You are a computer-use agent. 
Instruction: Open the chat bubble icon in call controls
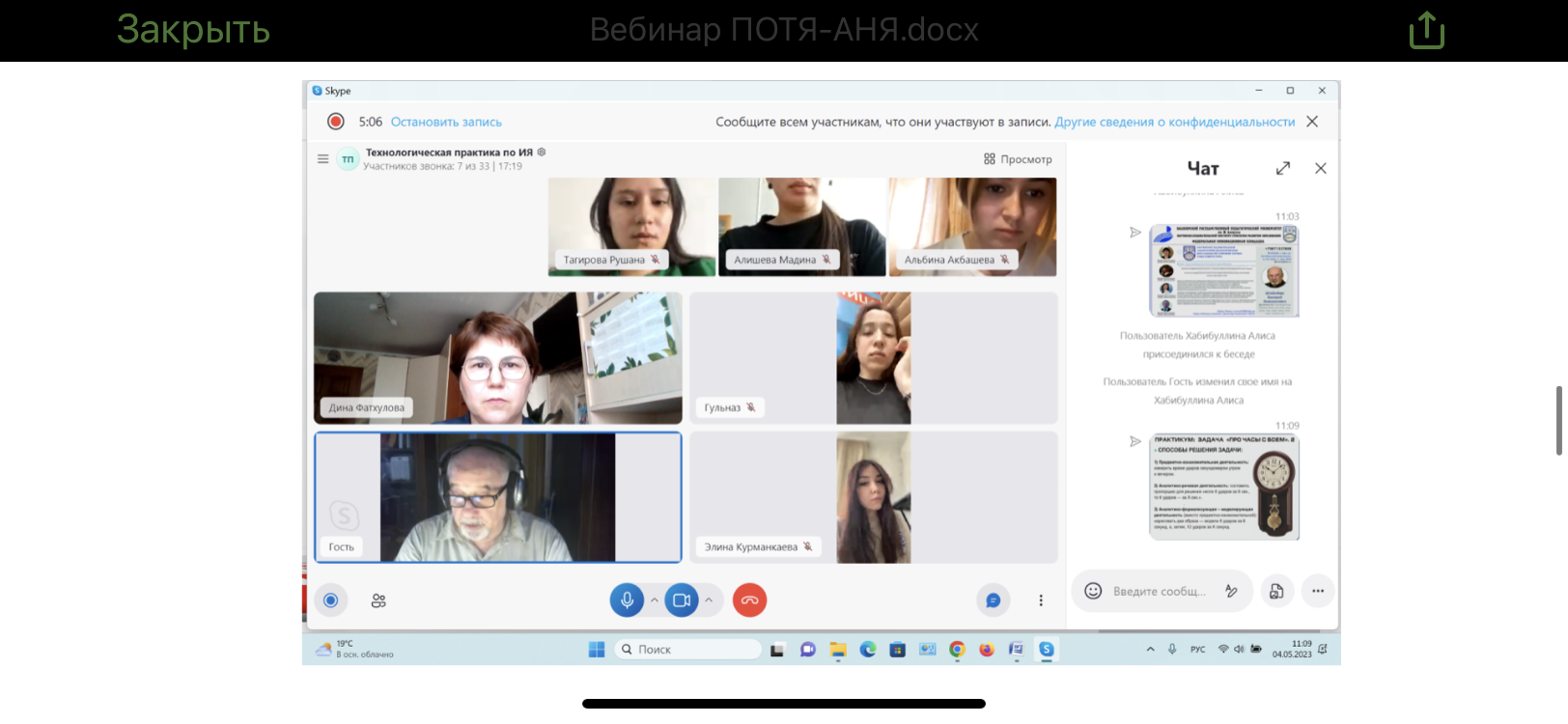coord(993,600)
